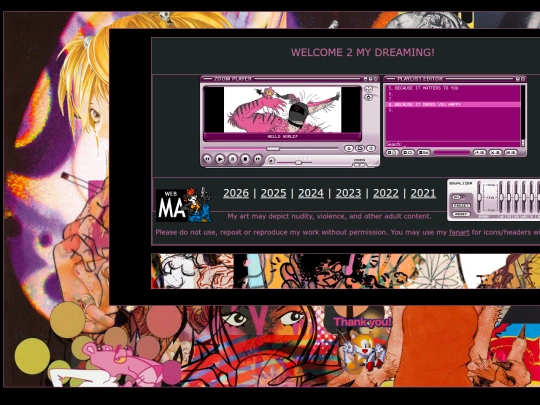Click the Sel selection button in Playlist Editor
This screenshot has height=405, width=540.
pyautogui.click(x=424, y=152)
